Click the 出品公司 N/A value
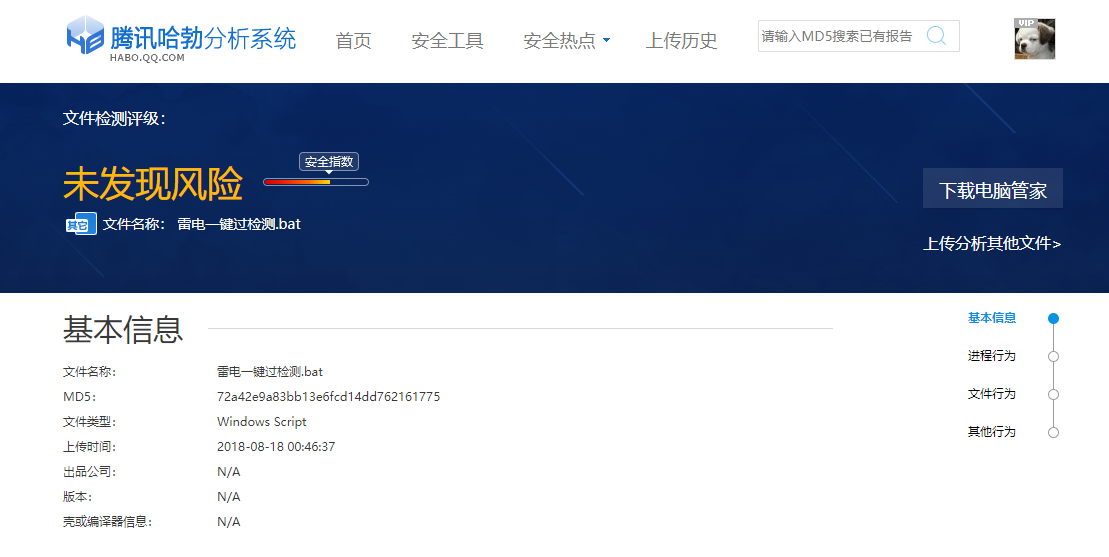 (x=228, y=471)
